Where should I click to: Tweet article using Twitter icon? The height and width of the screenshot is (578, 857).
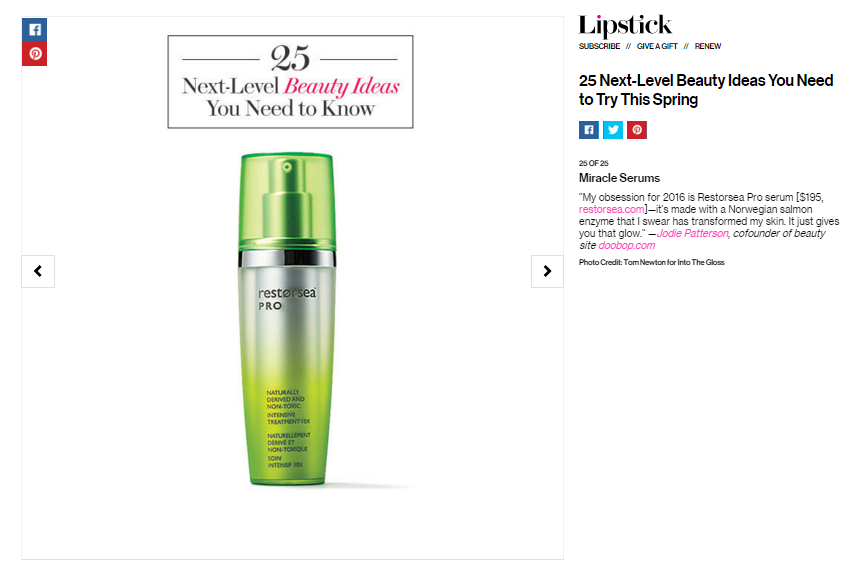coord(613,130)
